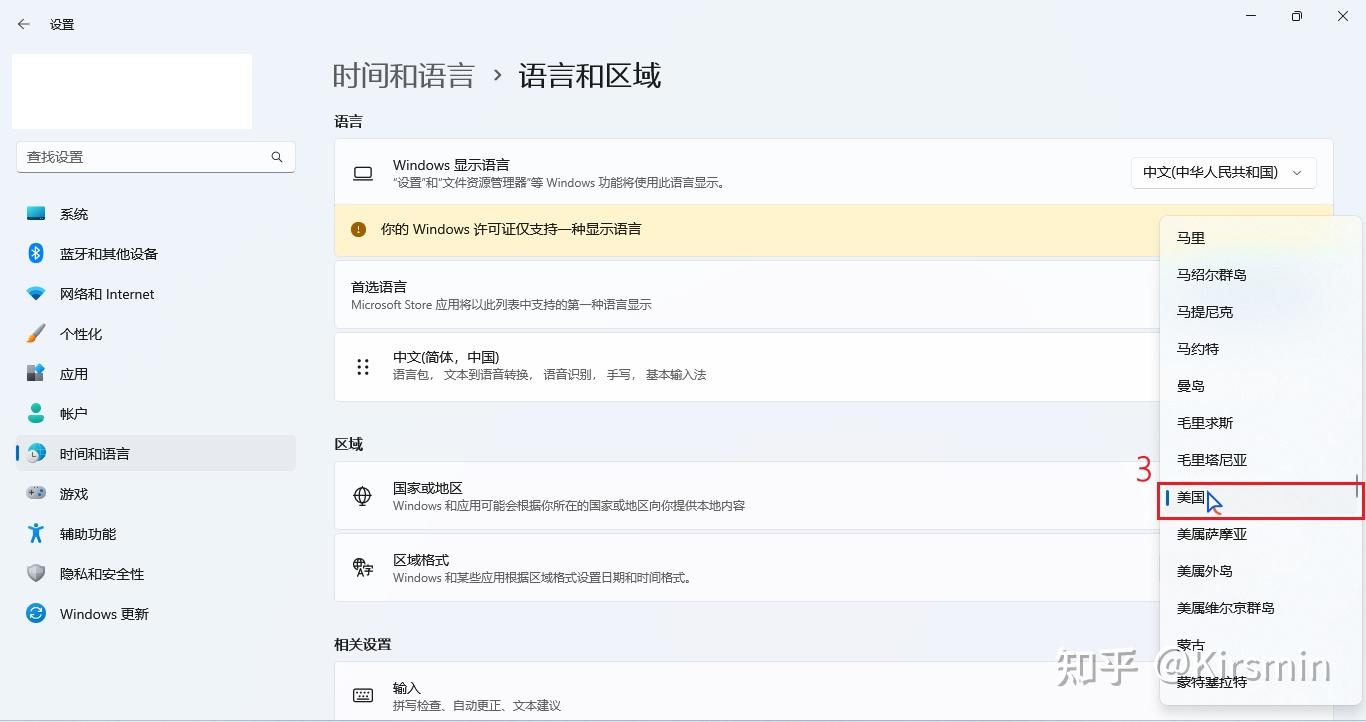Click the keyboard icon beside 输入
This screenshot has width=1366, height=722.
pos(362,694)
